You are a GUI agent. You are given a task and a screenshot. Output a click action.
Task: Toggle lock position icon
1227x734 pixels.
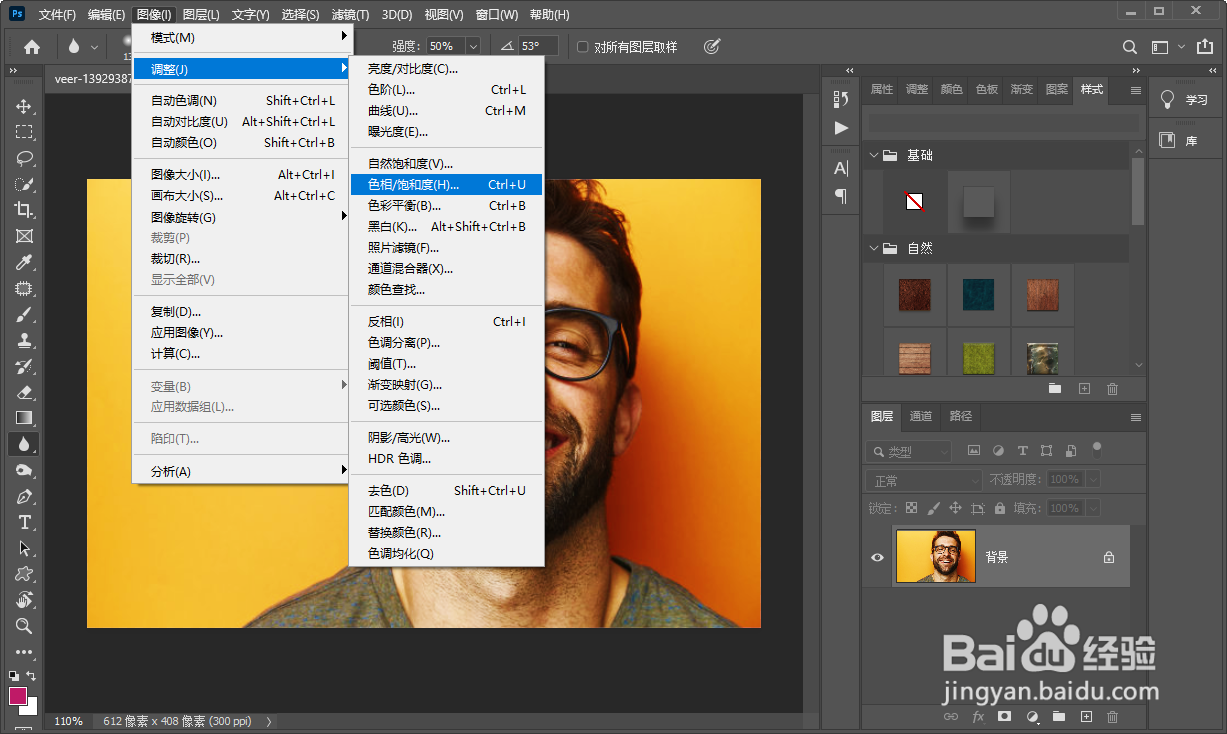click(955, 508)
